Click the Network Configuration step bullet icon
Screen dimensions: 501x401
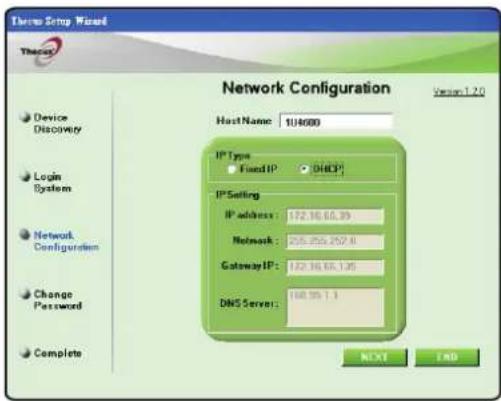(x=25, y=235)
